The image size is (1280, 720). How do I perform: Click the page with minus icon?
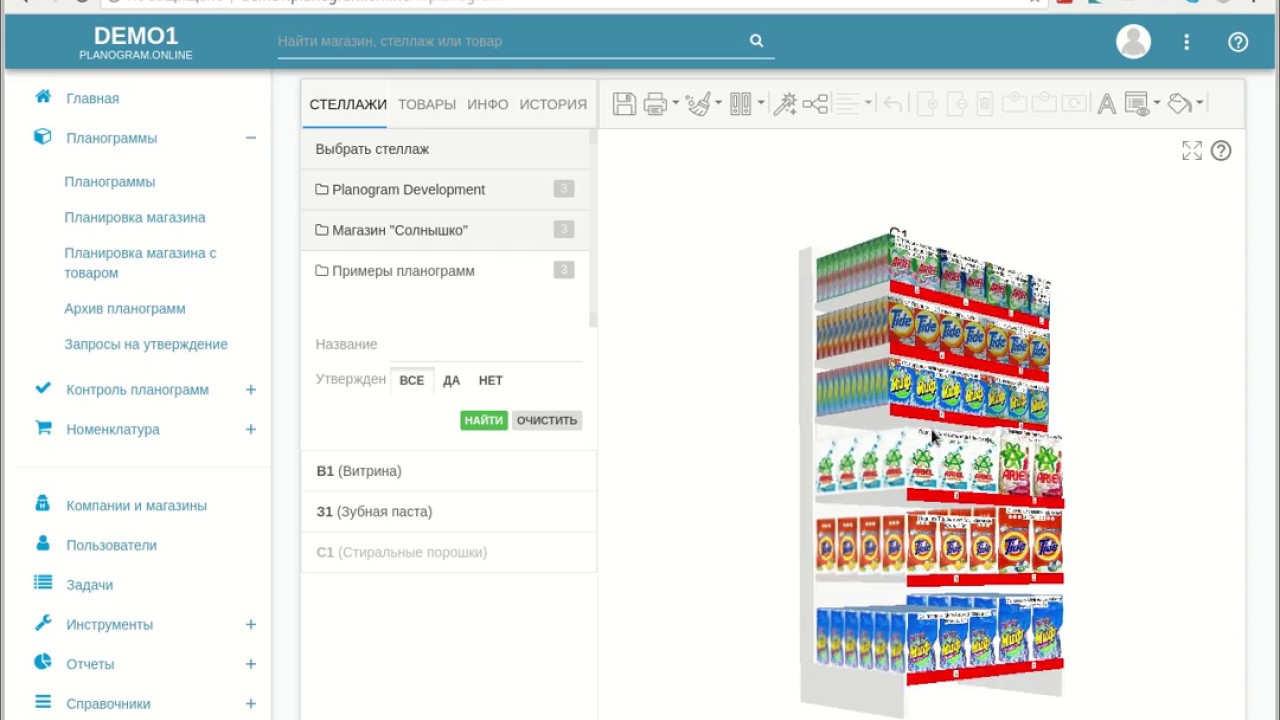(x=956, y=104)
